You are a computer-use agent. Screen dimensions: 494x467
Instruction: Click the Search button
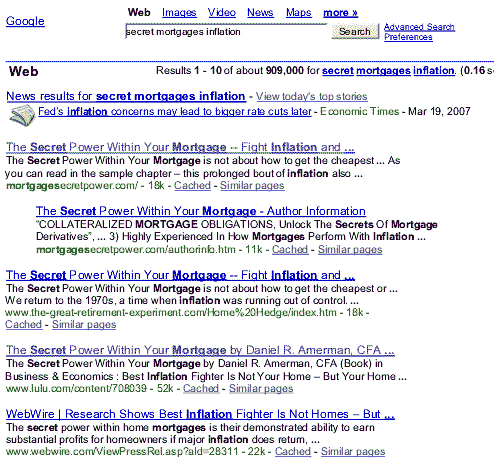[355, 31]
